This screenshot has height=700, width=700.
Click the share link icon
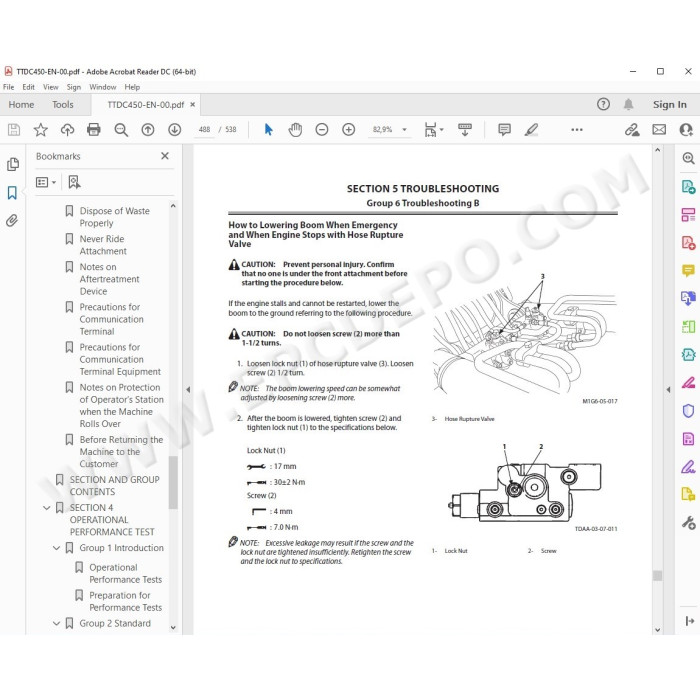pyautogui.click(x=632, y=130)
